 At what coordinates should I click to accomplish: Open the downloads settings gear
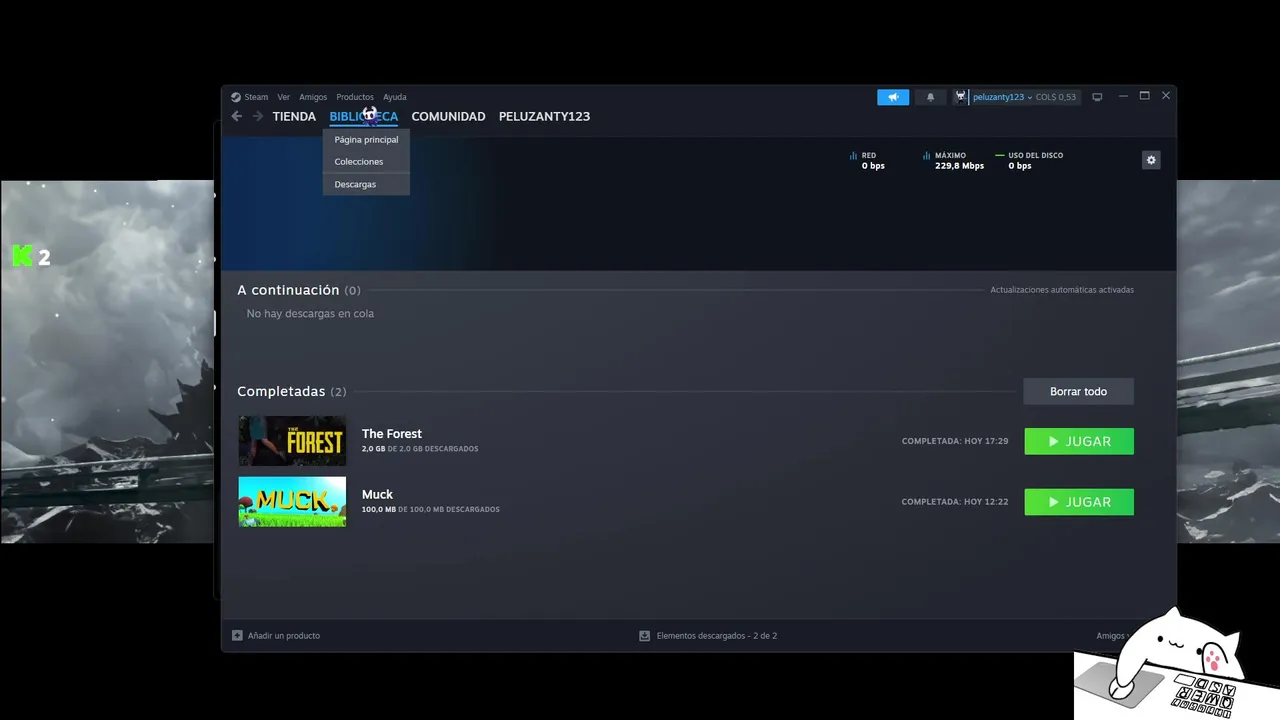coord(1151,160)
